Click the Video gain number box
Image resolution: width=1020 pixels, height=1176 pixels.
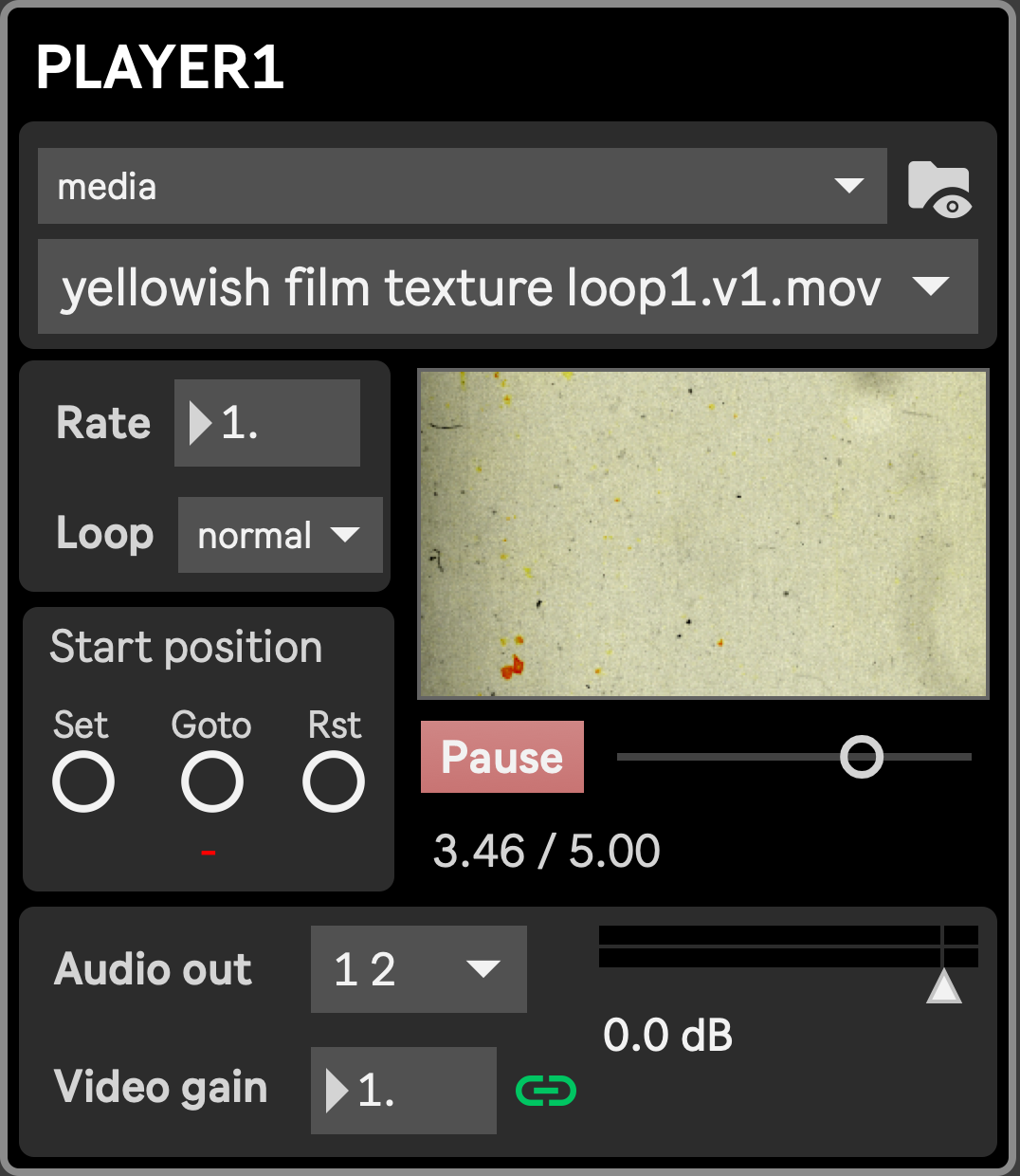[404, 1091]
